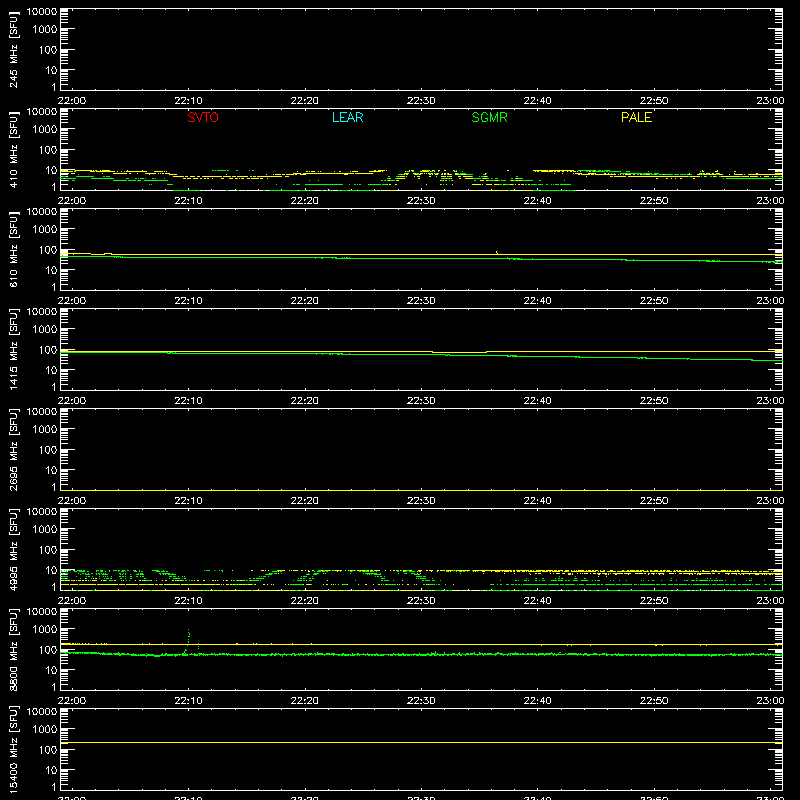The image size is (800, 800).
Task: Select the 610 MHz [SFU] axis title
Action: (x=13, y=249)
